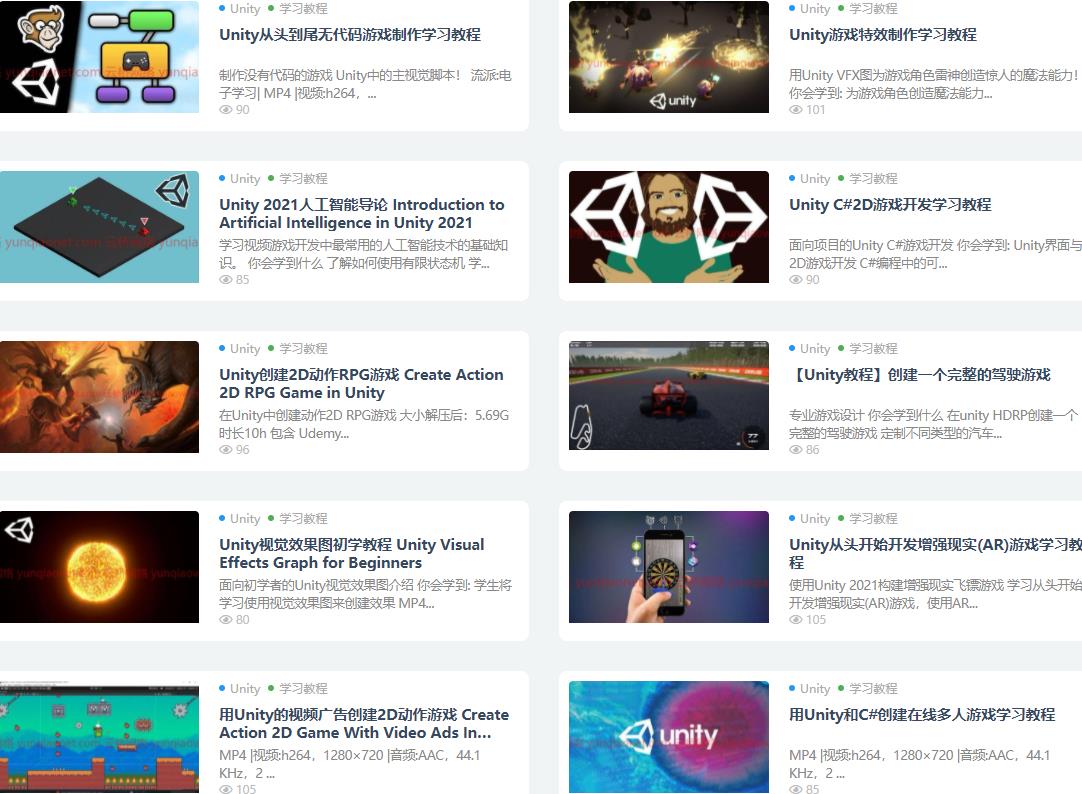Click the monkey and gamepad flowchart thumbnail
The height and width of the screenshot is (794, 1082).
click(x=99, y=57)
